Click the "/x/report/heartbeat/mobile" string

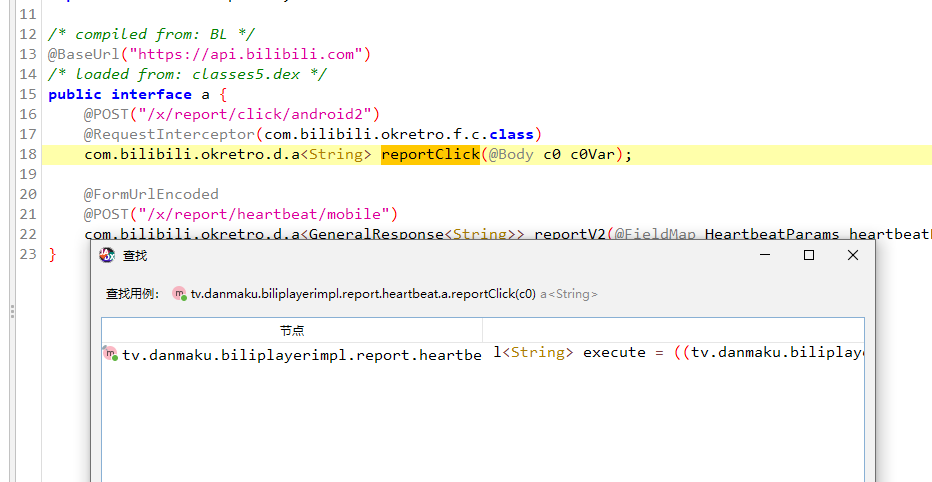click(264, 214)
